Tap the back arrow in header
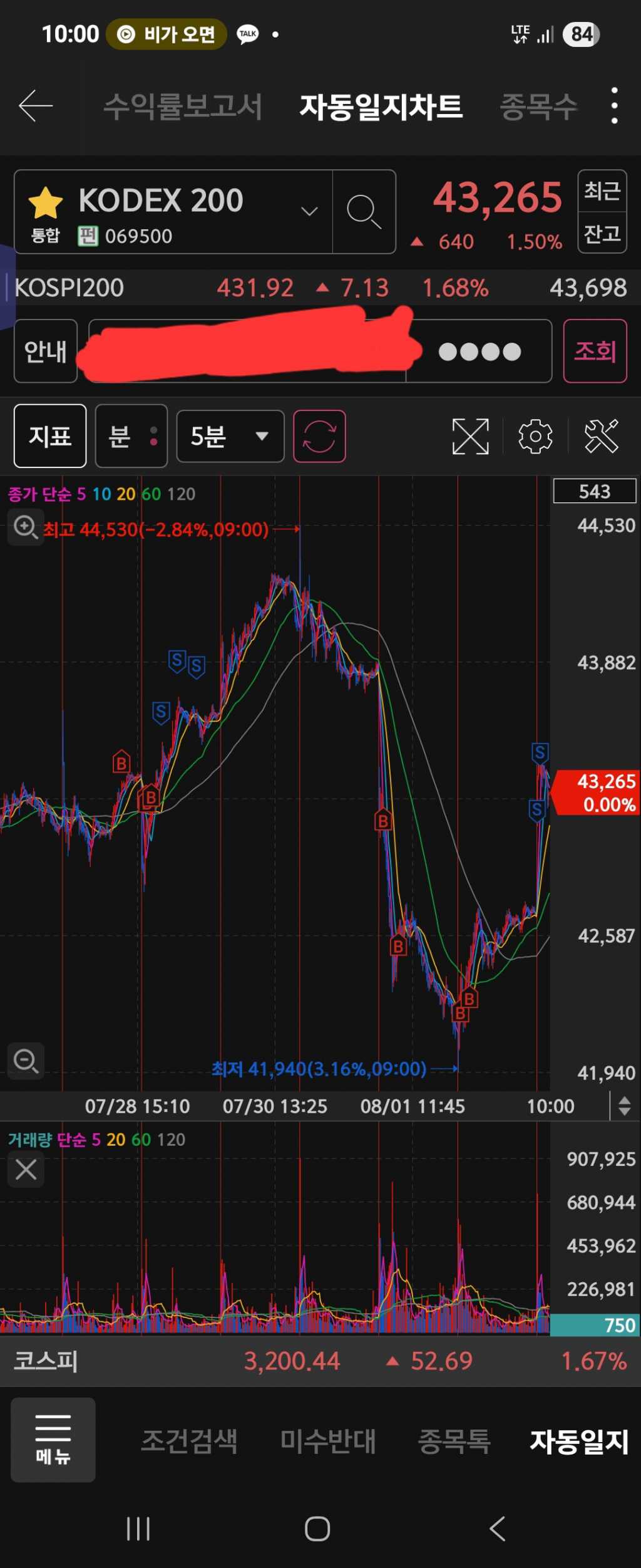Image resolution: width=641 pixels, height=1568 pixels. point(36,106)
